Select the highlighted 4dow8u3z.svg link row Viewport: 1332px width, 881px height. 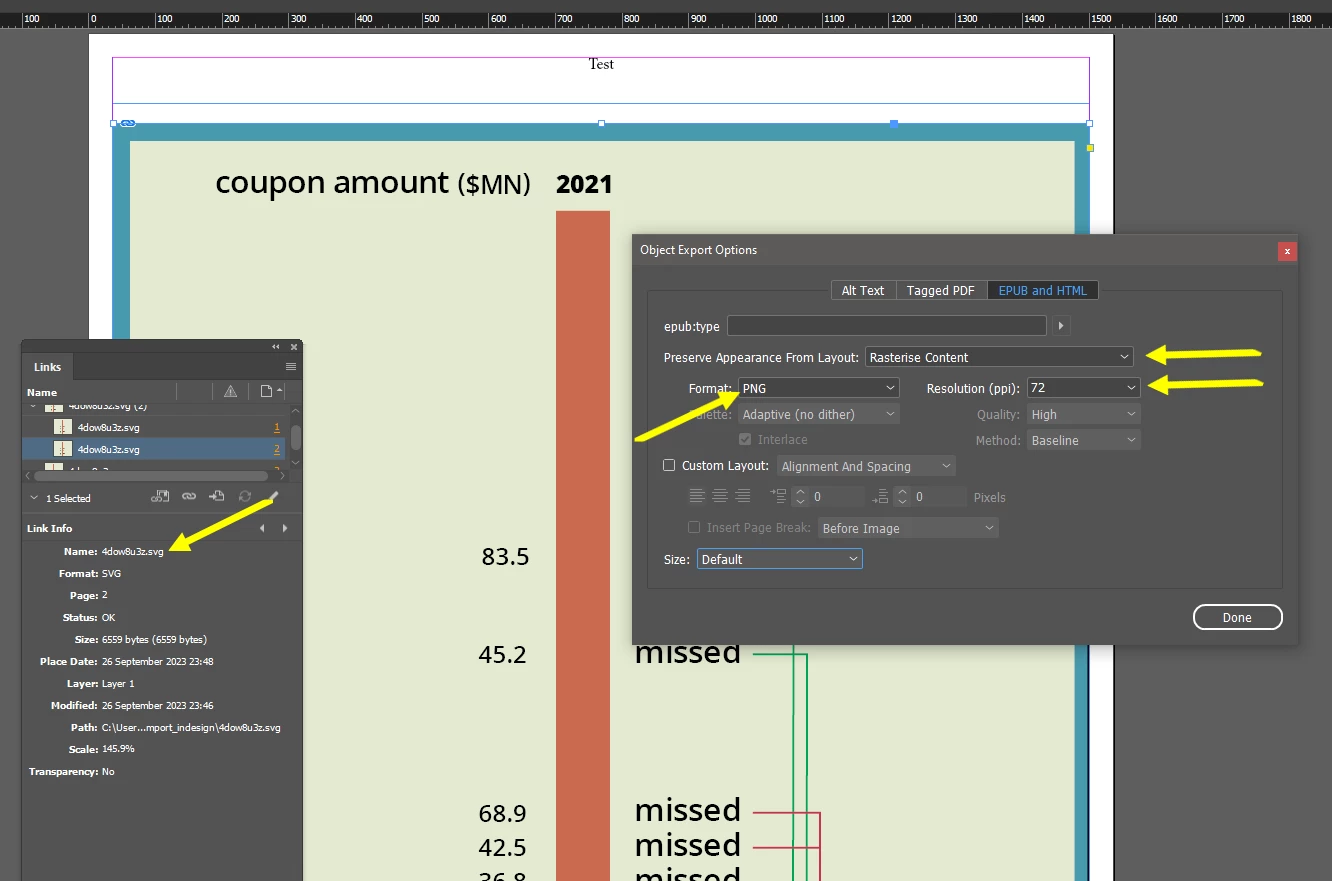pos(154,449)
